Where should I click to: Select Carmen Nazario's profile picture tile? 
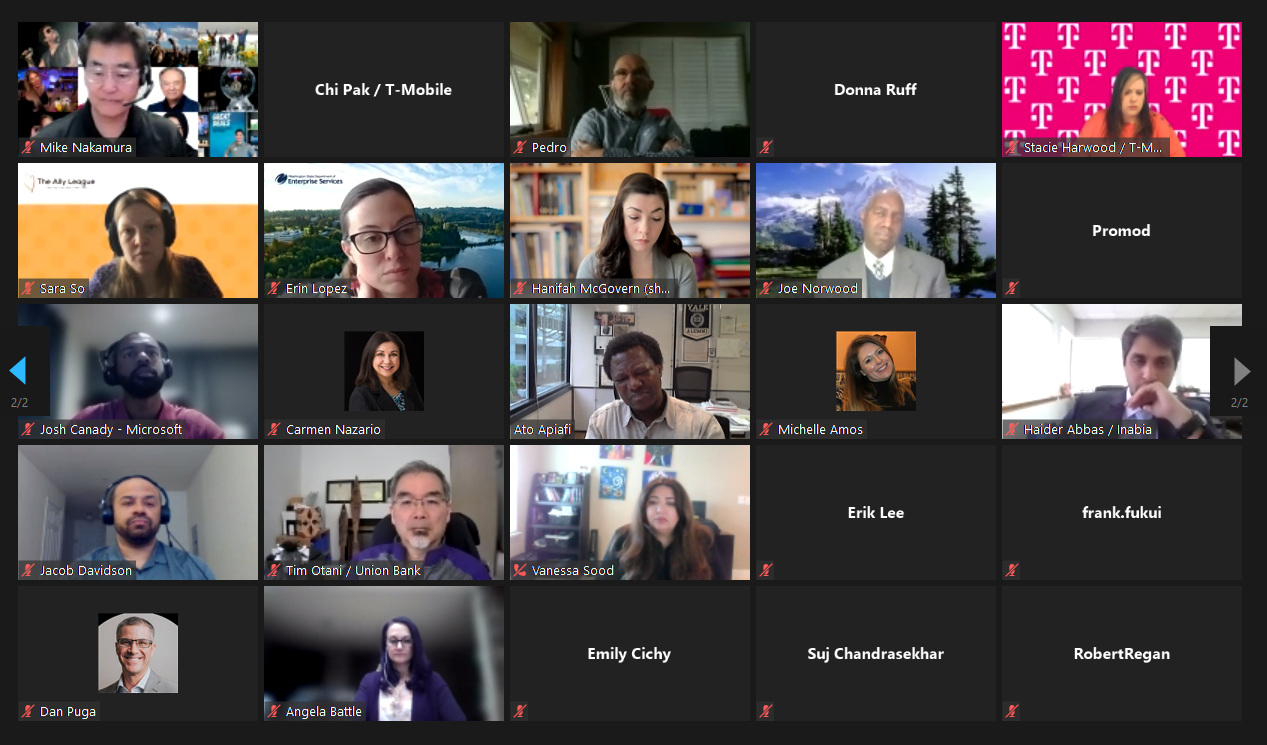(x=384, y=372)
